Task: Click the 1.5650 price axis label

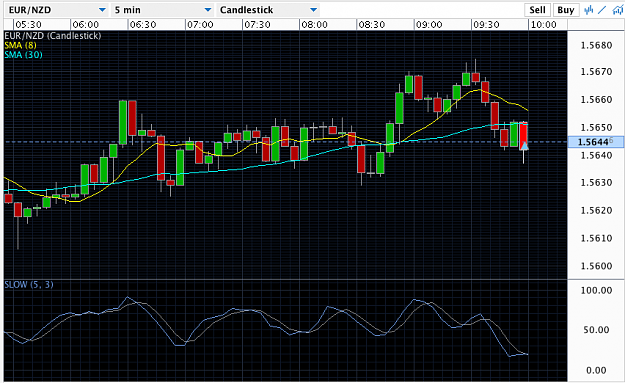Action: (x=596, y=128)
